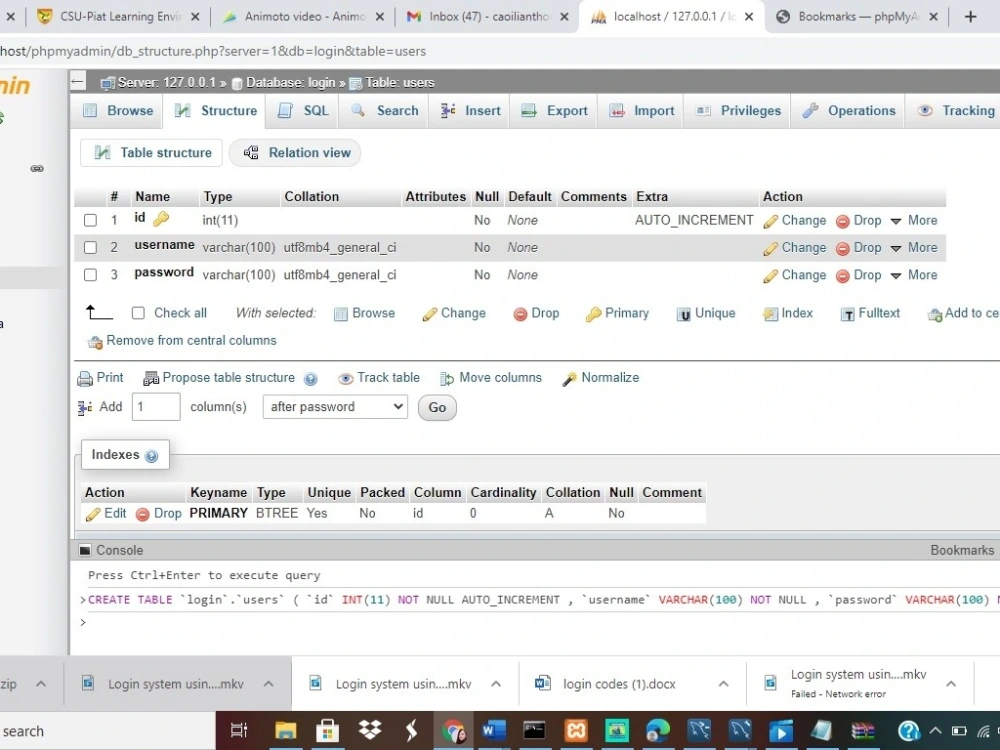Tick the checkbox for the username column

click(x=91, y=247)
